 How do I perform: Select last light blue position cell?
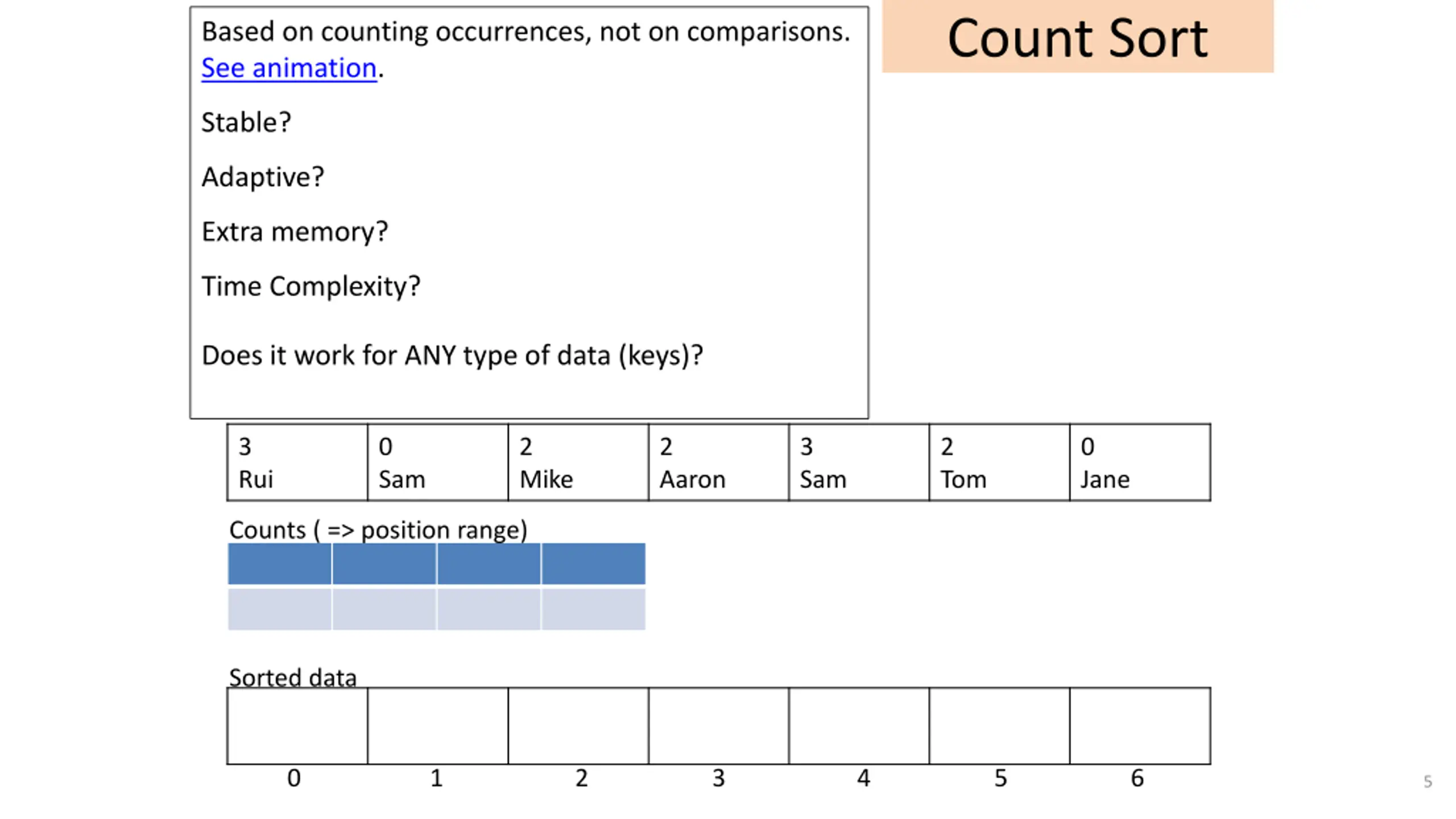594,609
